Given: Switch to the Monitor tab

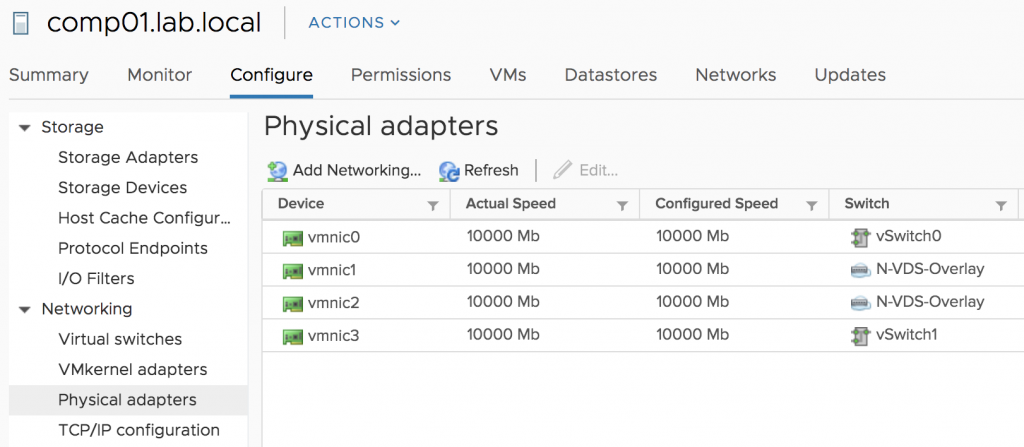Looking at the screenshot, I should coord(159,75).
